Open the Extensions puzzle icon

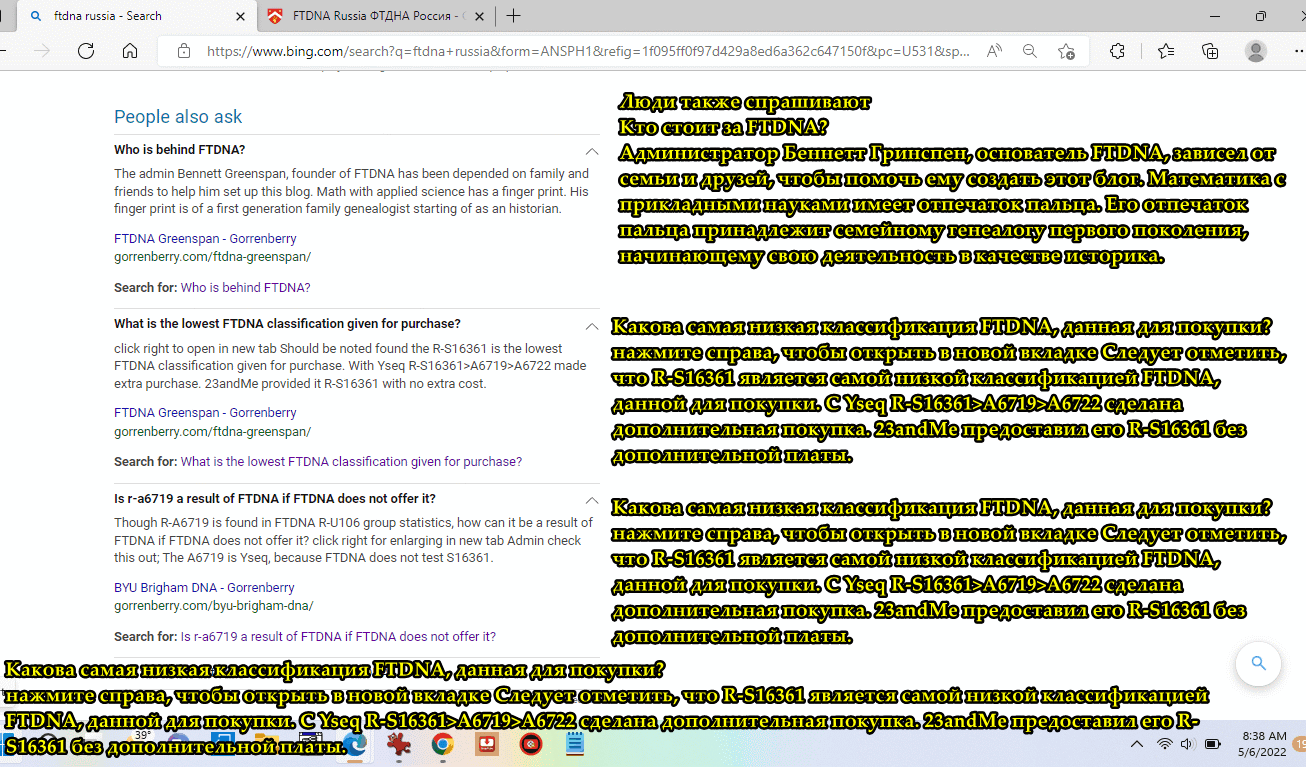1118,51
